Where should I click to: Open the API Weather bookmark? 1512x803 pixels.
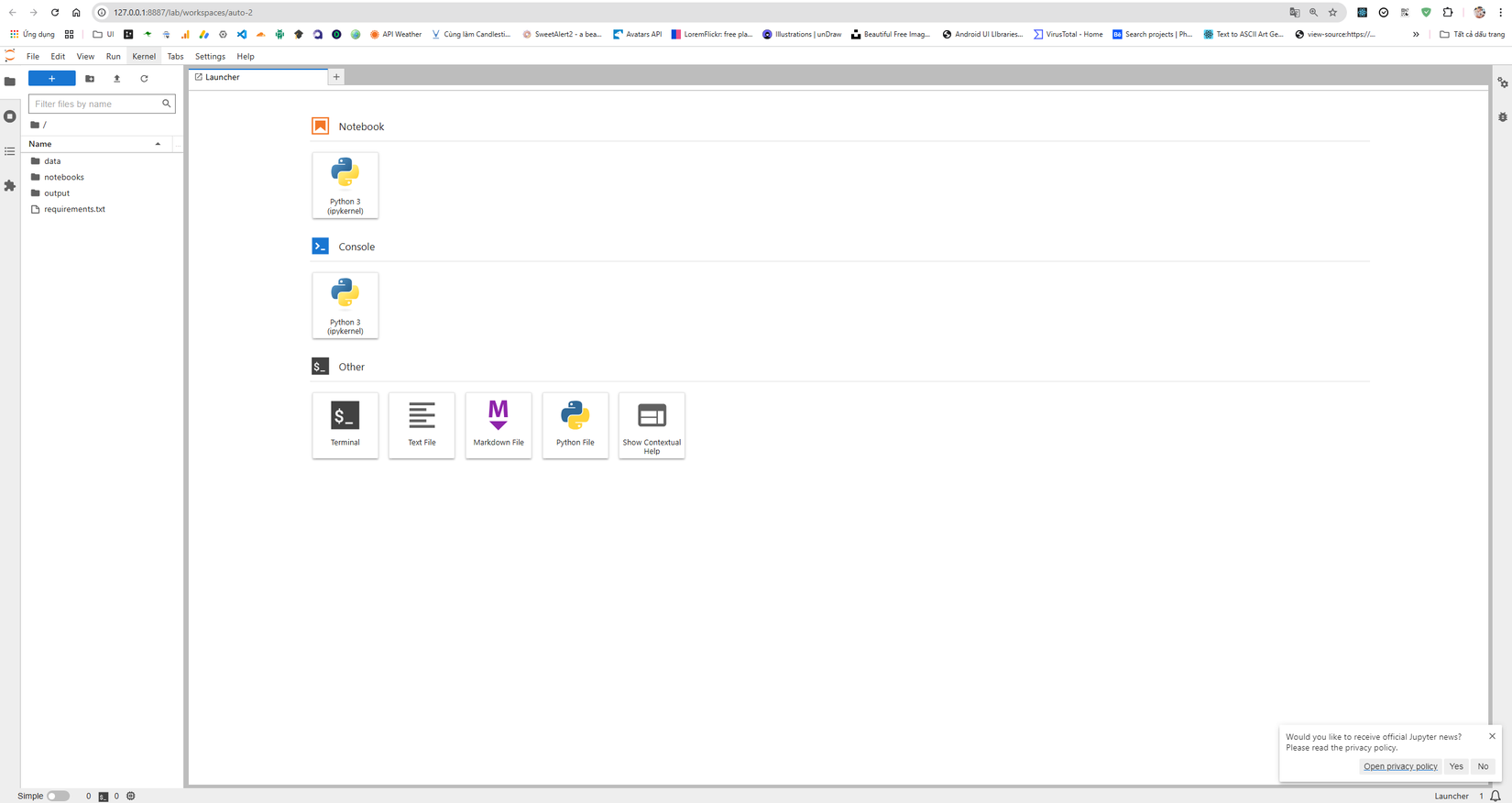point(396,35)
